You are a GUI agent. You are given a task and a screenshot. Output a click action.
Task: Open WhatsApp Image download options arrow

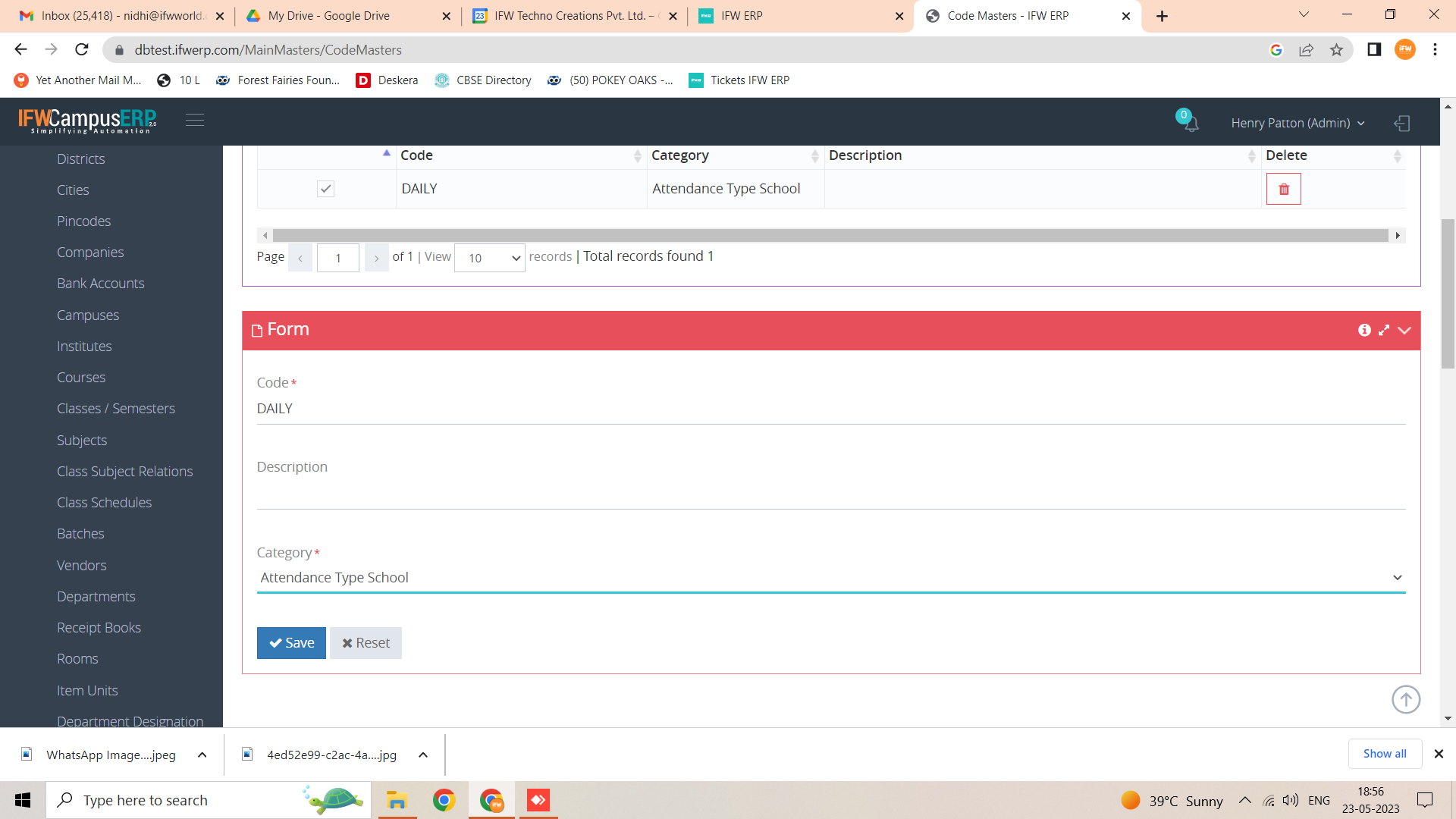coord(202,755)
